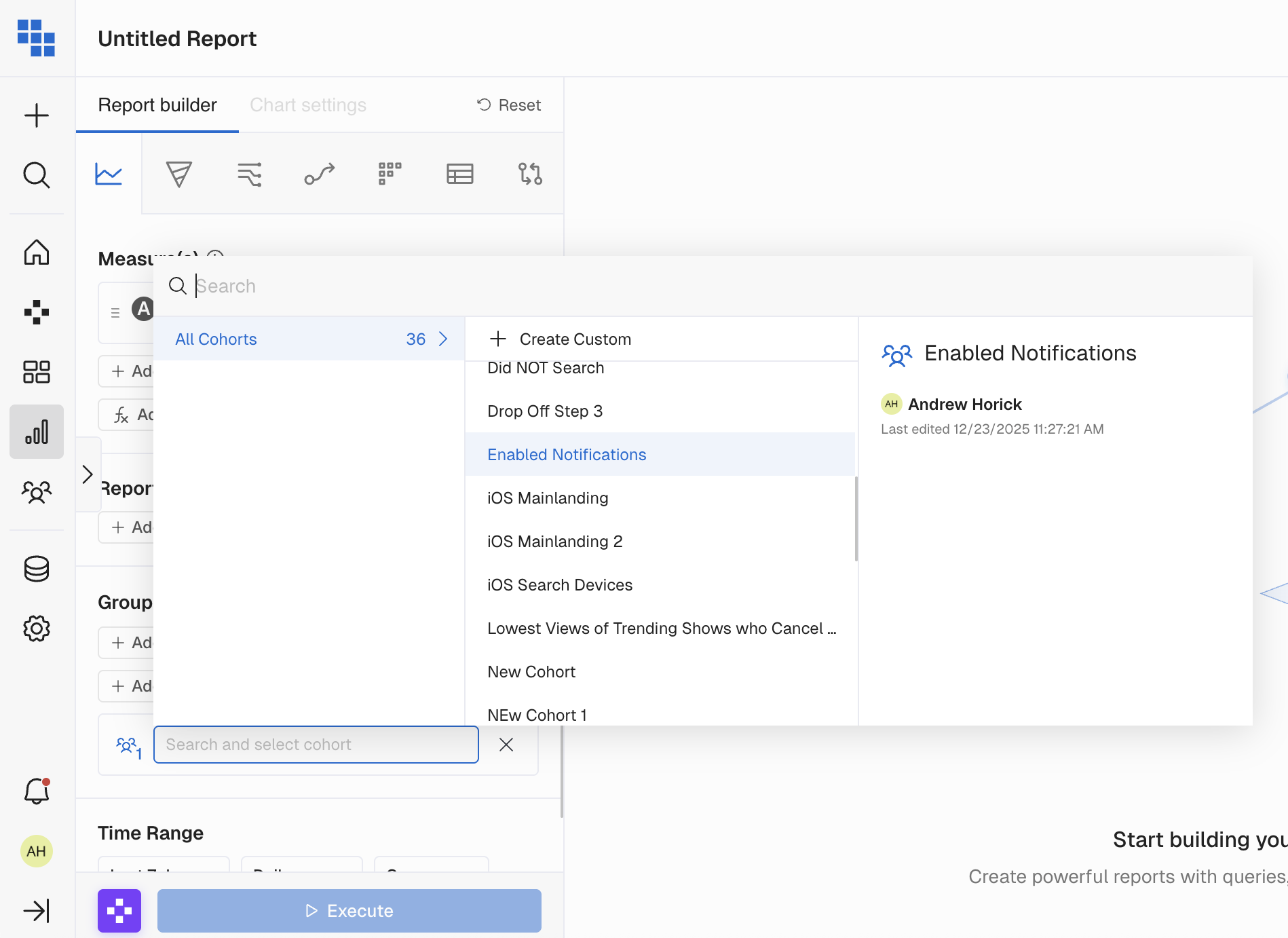The width and height of the screenshot is (1288, 938).
Task: Click the app logo grid icon
Action: (x=36, y=38)
